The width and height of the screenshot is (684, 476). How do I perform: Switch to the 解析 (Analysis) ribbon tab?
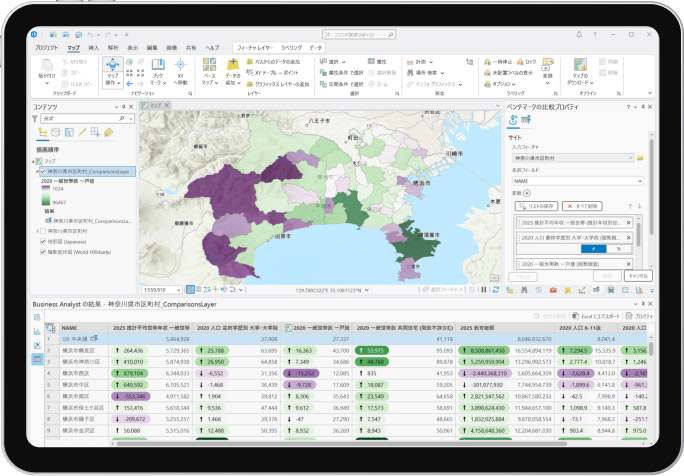(x=112, y=47)
